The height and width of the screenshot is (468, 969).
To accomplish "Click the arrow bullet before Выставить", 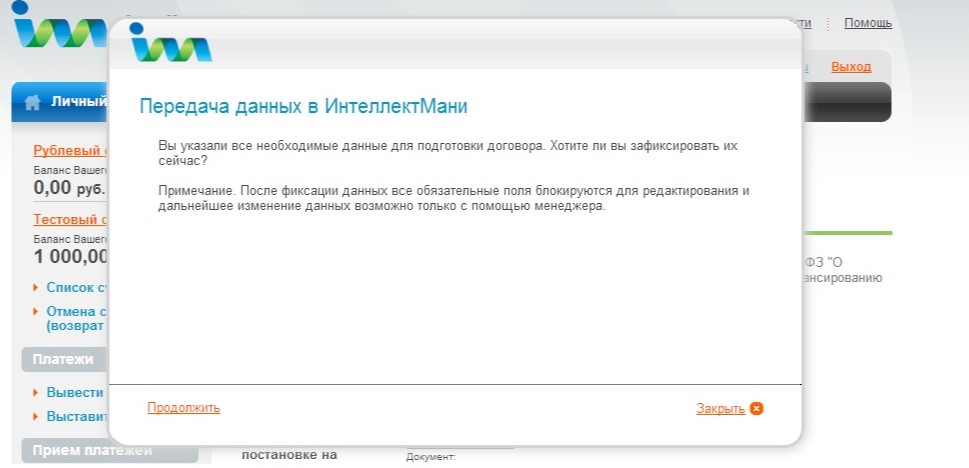I will (37, 416).
